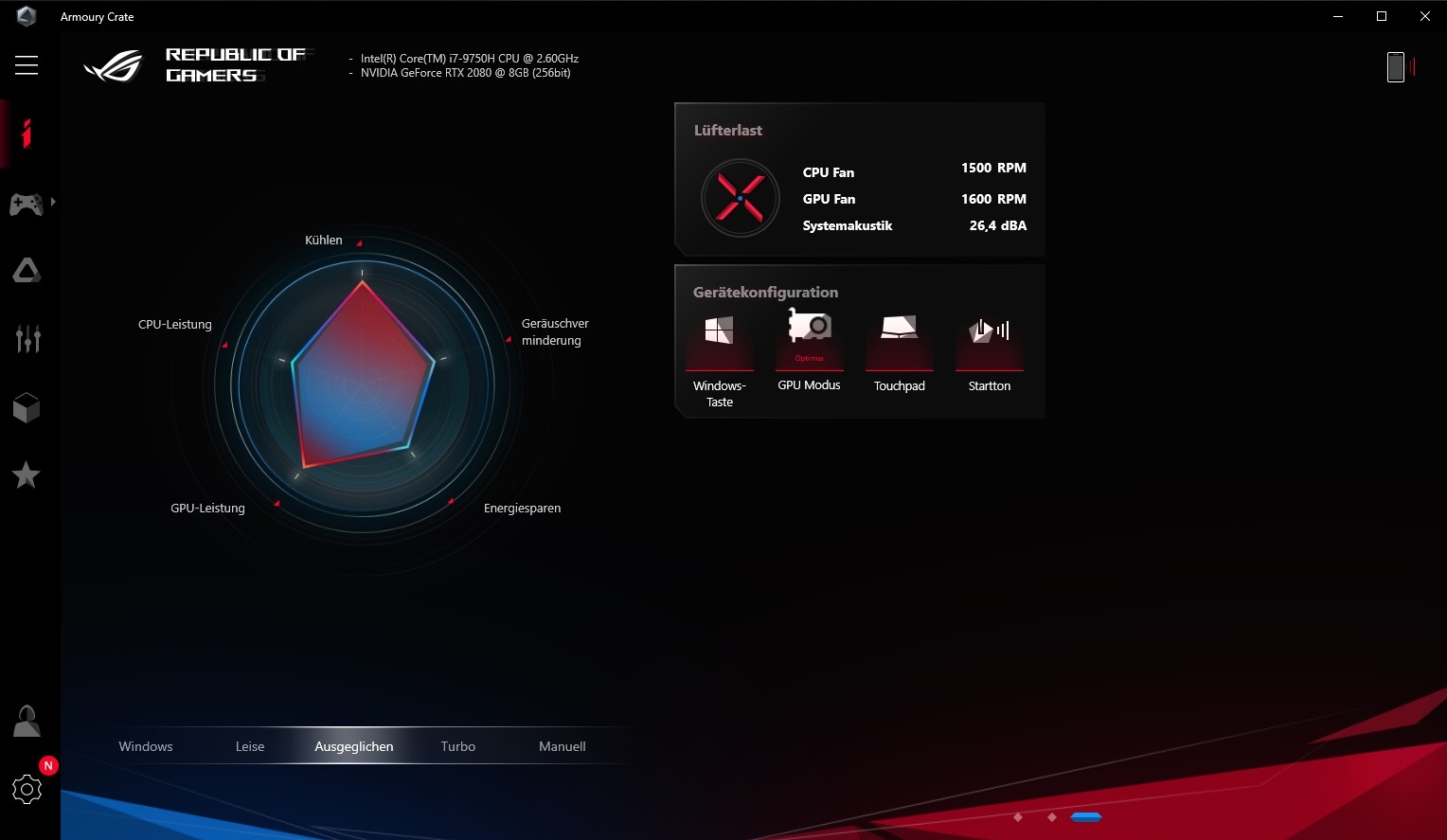Select the Ausgeglichen performance mode
1447x840 pixels.
tap(354, 746)
